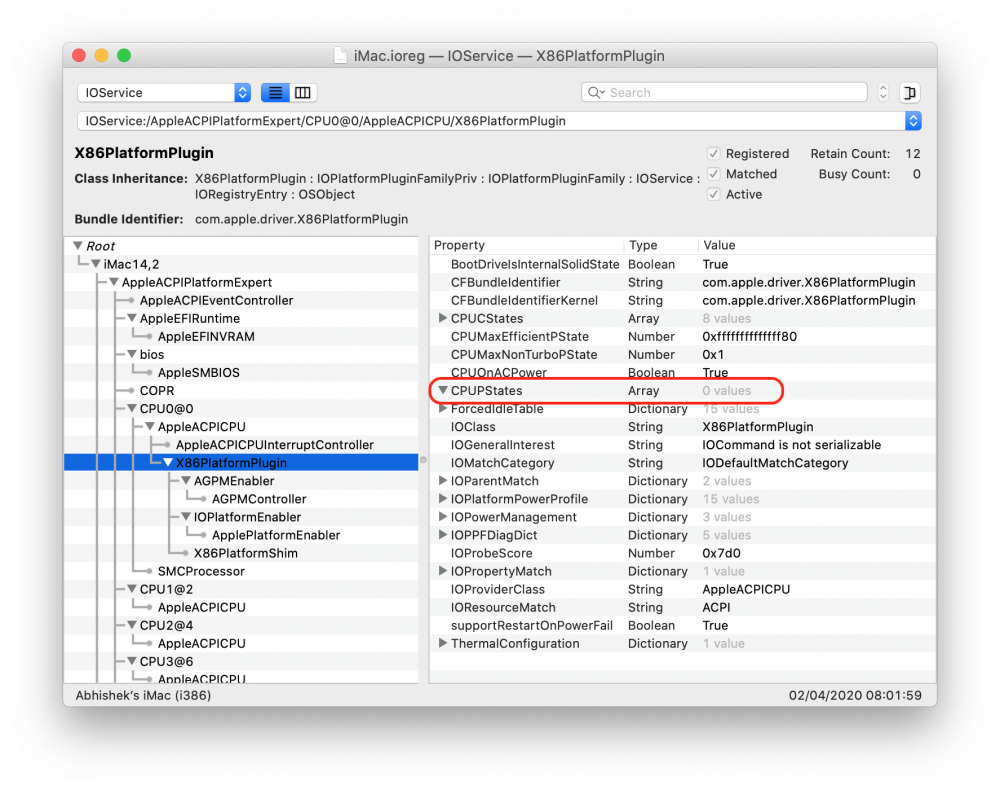The height and width of the screenshot is (790, 1000).
Task: Expand the IOPropertyMatch dictionary
Action: coord(443,571)
